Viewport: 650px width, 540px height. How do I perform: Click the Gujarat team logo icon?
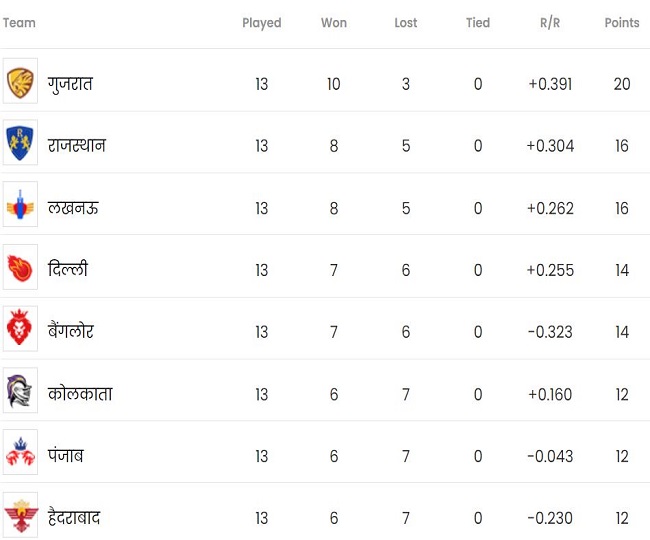click(20, 83)
